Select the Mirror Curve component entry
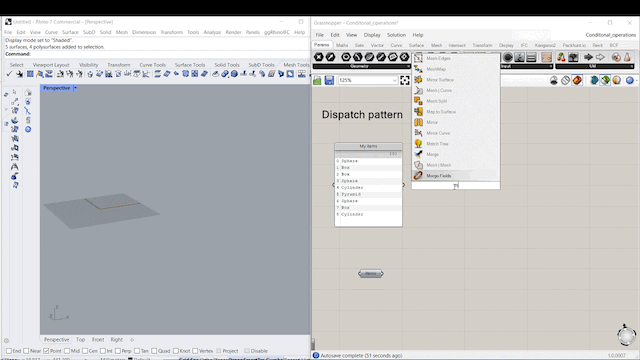Image resolution: width=640 pixels, height=360 pixels. click(x=456, y=133)
